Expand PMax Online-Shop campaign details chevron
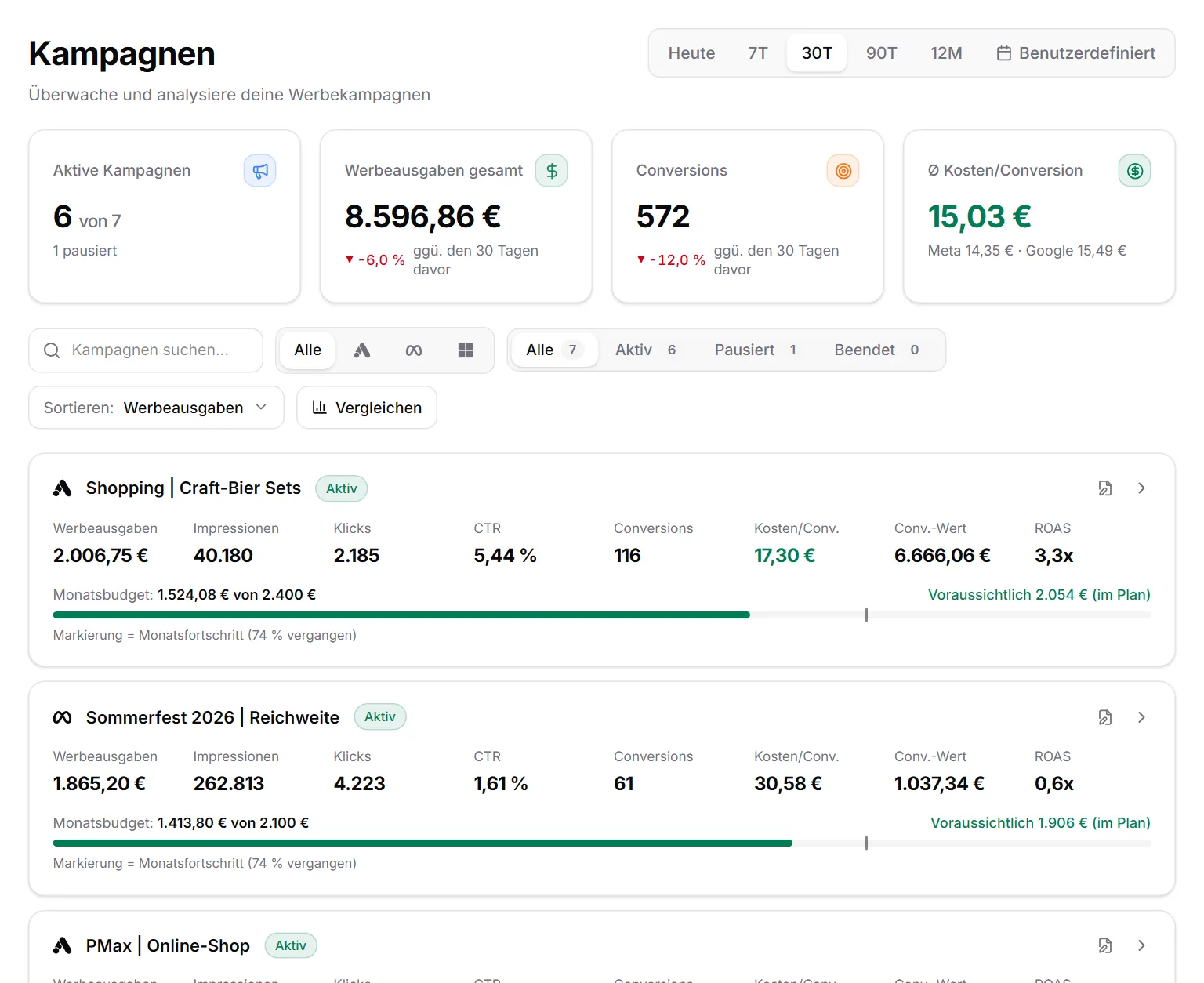1204x983 pixels. [1141, 945]
